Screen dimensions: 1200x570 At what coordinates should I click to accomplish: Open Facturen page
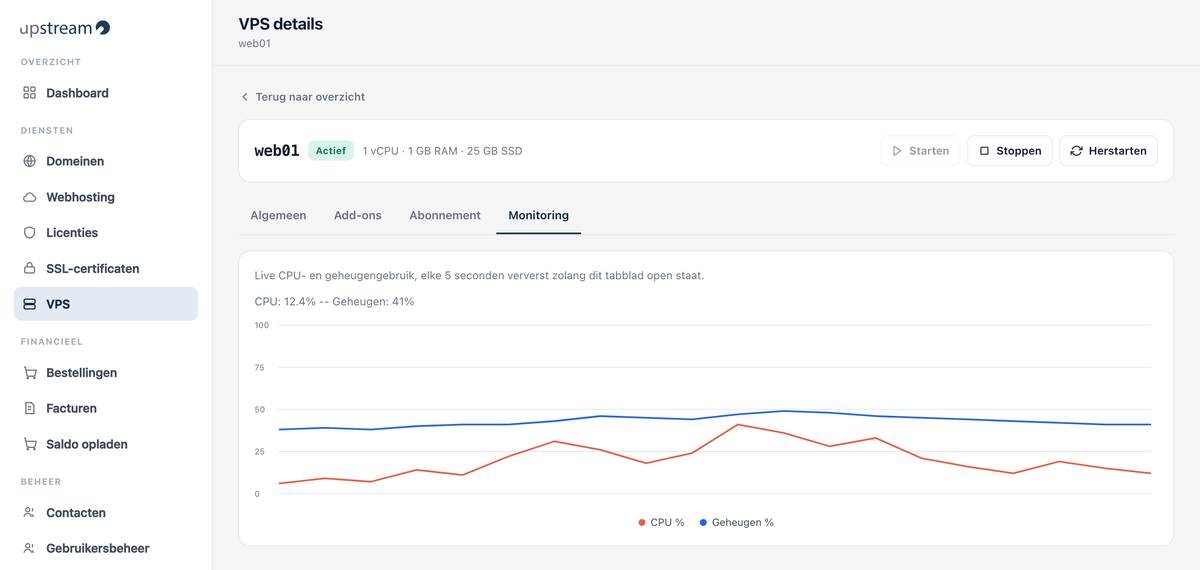106,408
